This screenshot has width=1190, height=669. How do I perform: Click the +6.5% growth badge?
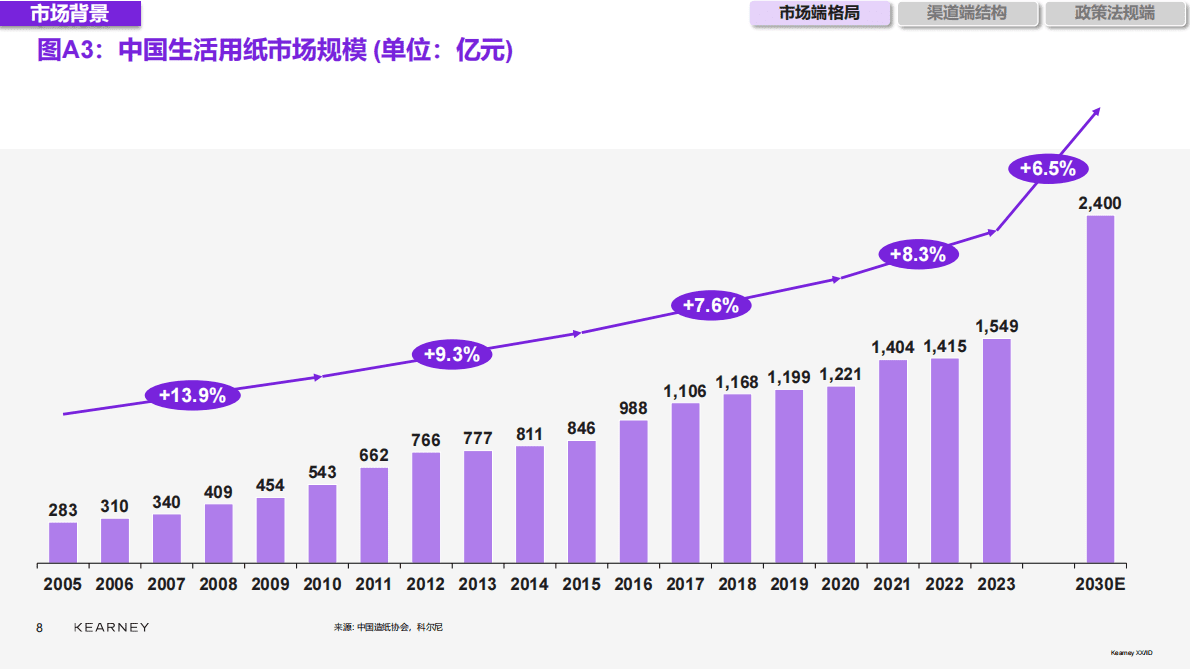[x=1046, y=168]
